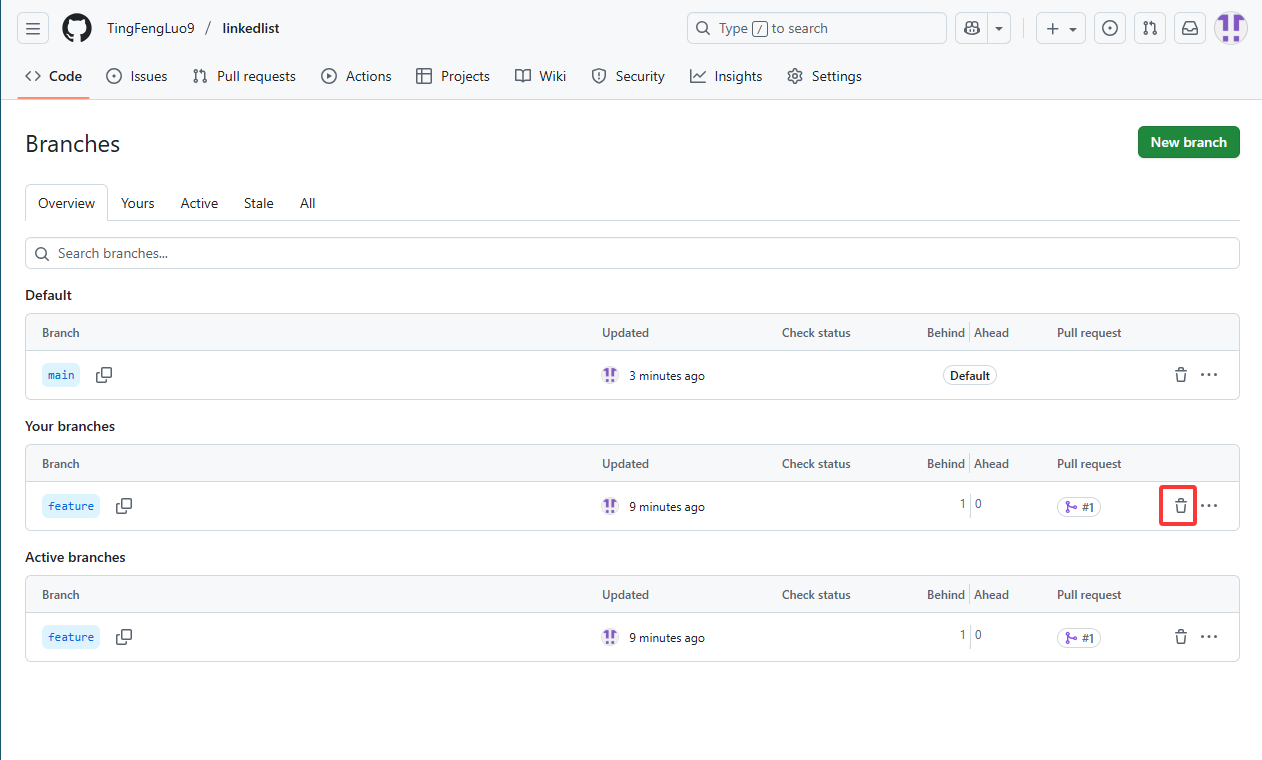The image size is (1262, 760).
Task: Open pull request #1 in Your branches
Action: pyautogui.click(x=1079, y=507)
